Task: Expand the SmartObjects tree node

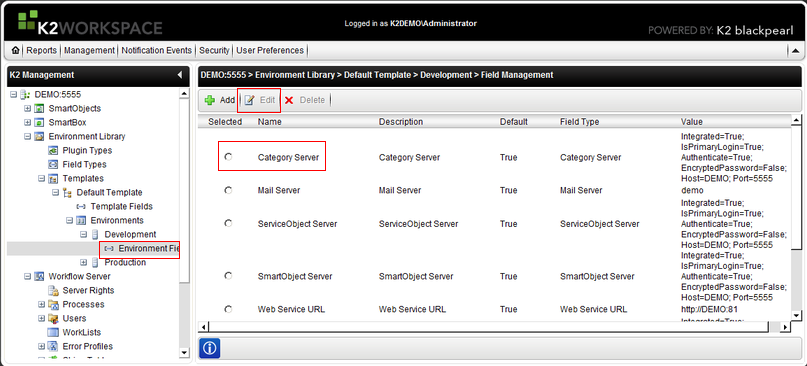Action: pos(27,109)
